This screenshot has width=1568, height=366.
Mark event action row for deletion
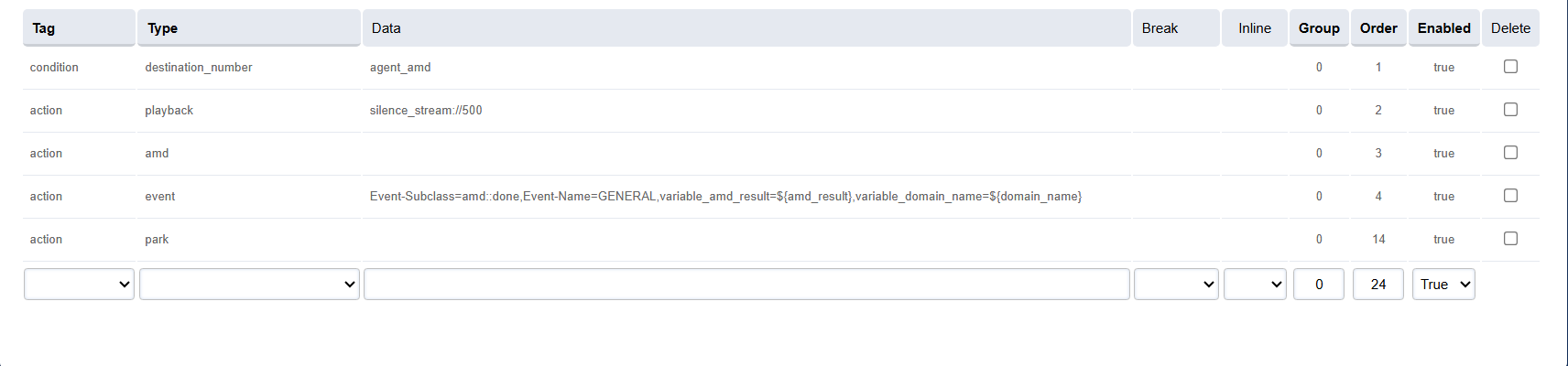(1510, 196)
